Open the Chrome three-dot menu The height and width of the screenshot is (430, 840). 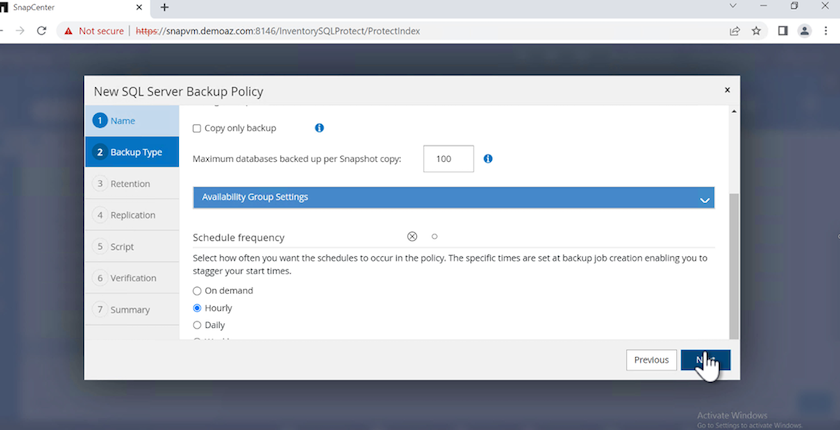[826, 31]
